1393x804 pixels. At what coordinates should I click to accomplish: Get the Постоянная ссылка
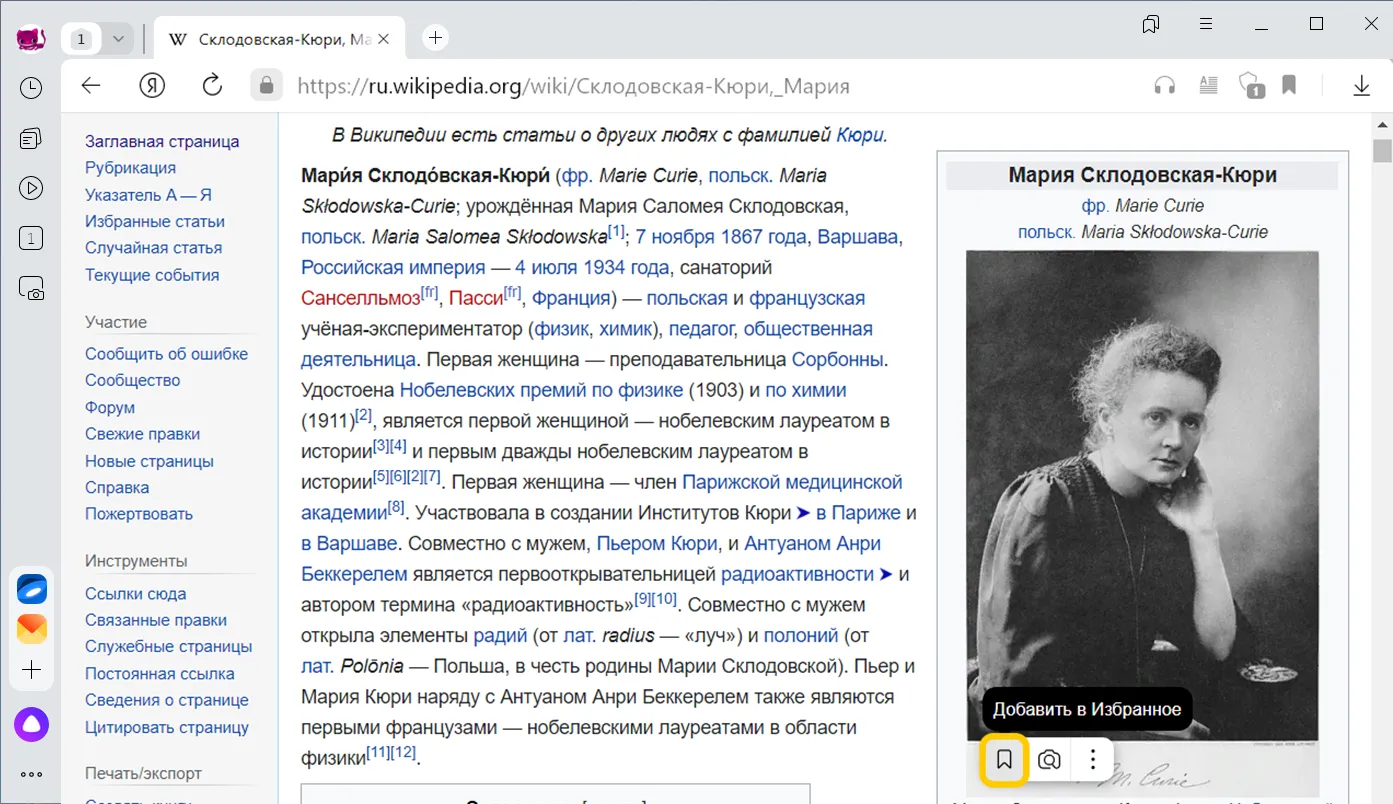pos(160,673)
